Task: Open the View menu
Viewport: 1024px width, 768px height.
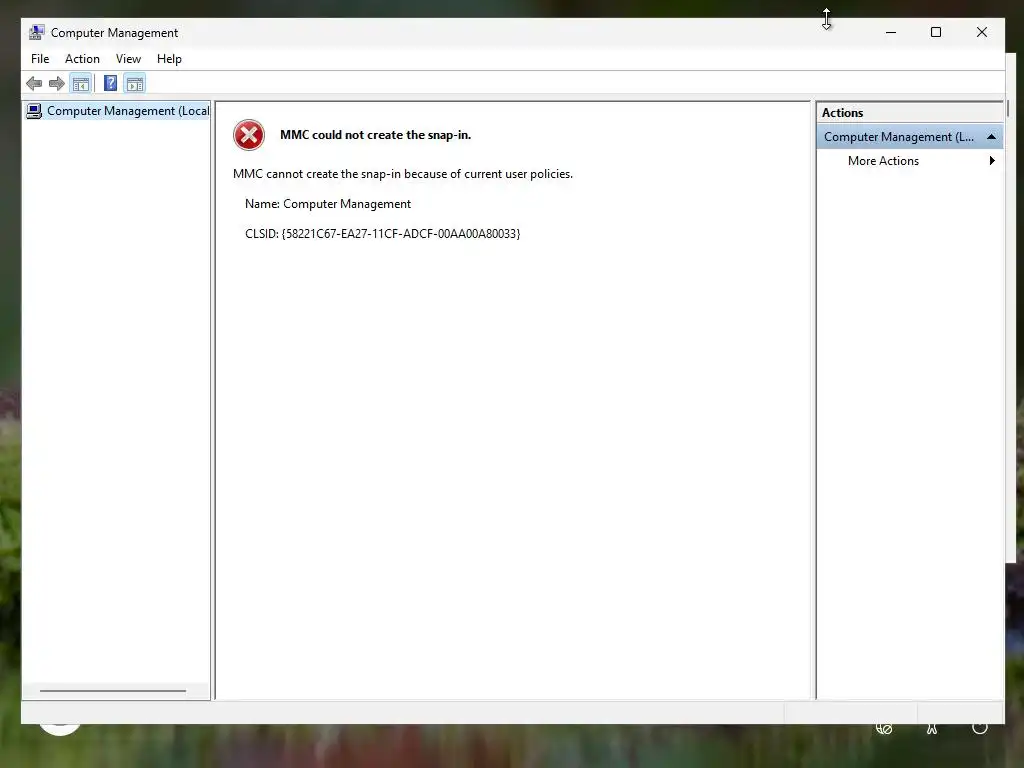Action: [128, 59]
